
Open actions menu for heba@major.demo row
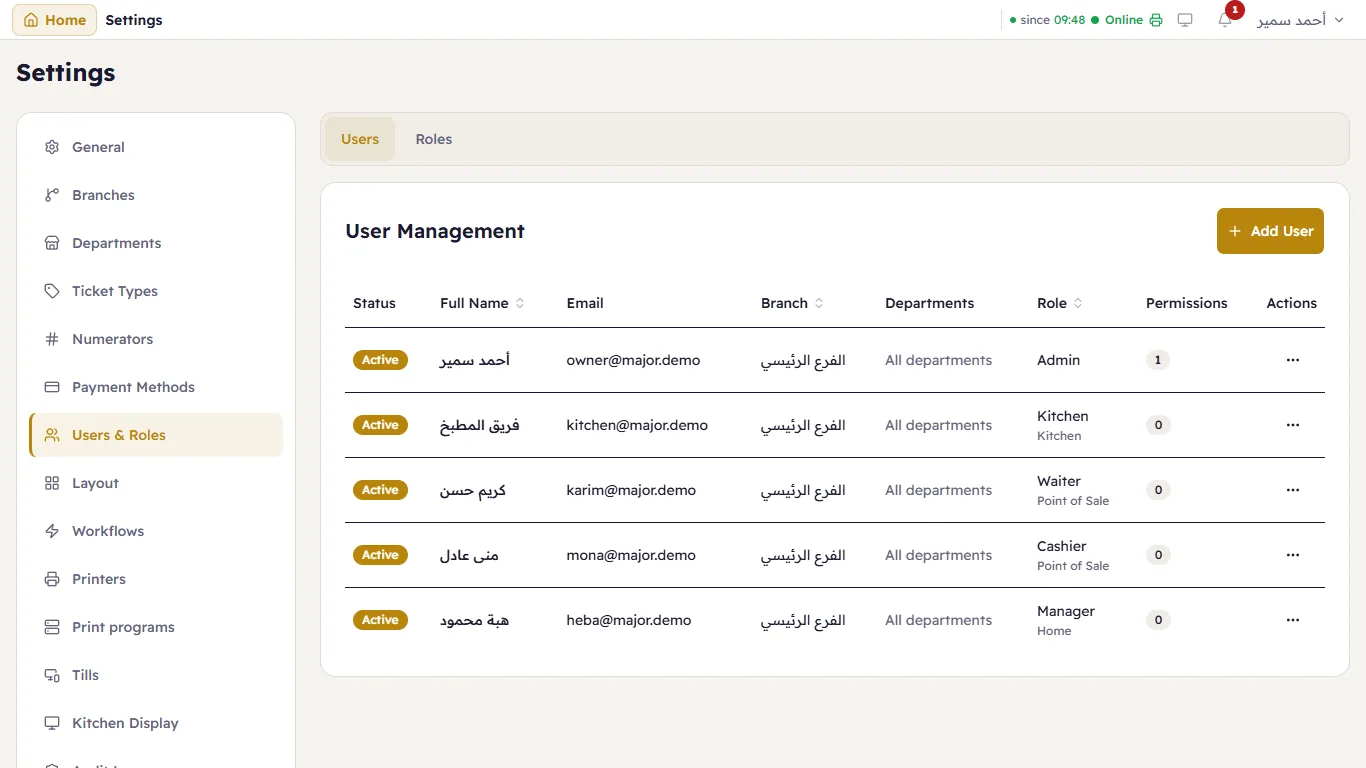point(1293,620)
